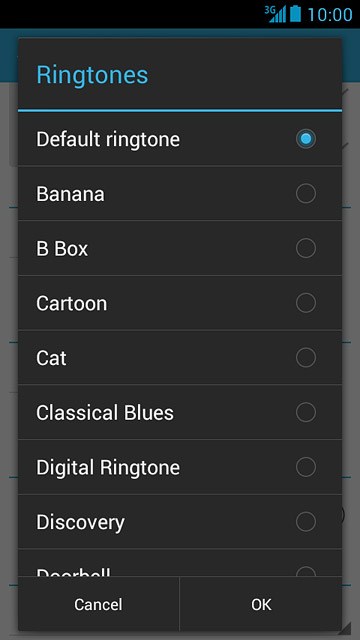The width and height of the screenshot is (360, 640).
Task: Tap the Digital Ringtone list text
Action: 108,468
